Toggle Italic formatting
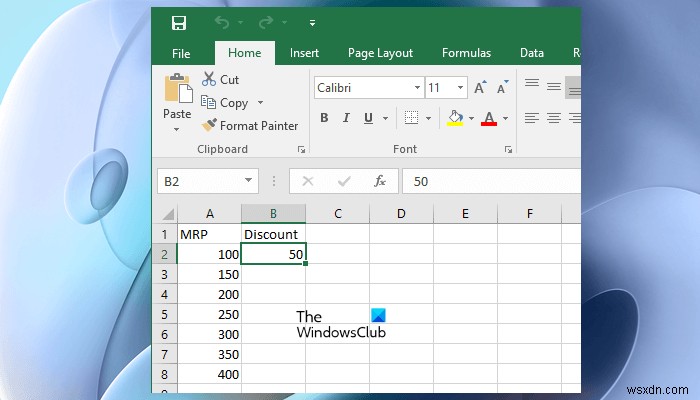700x400 pixels. pos(346,118)
